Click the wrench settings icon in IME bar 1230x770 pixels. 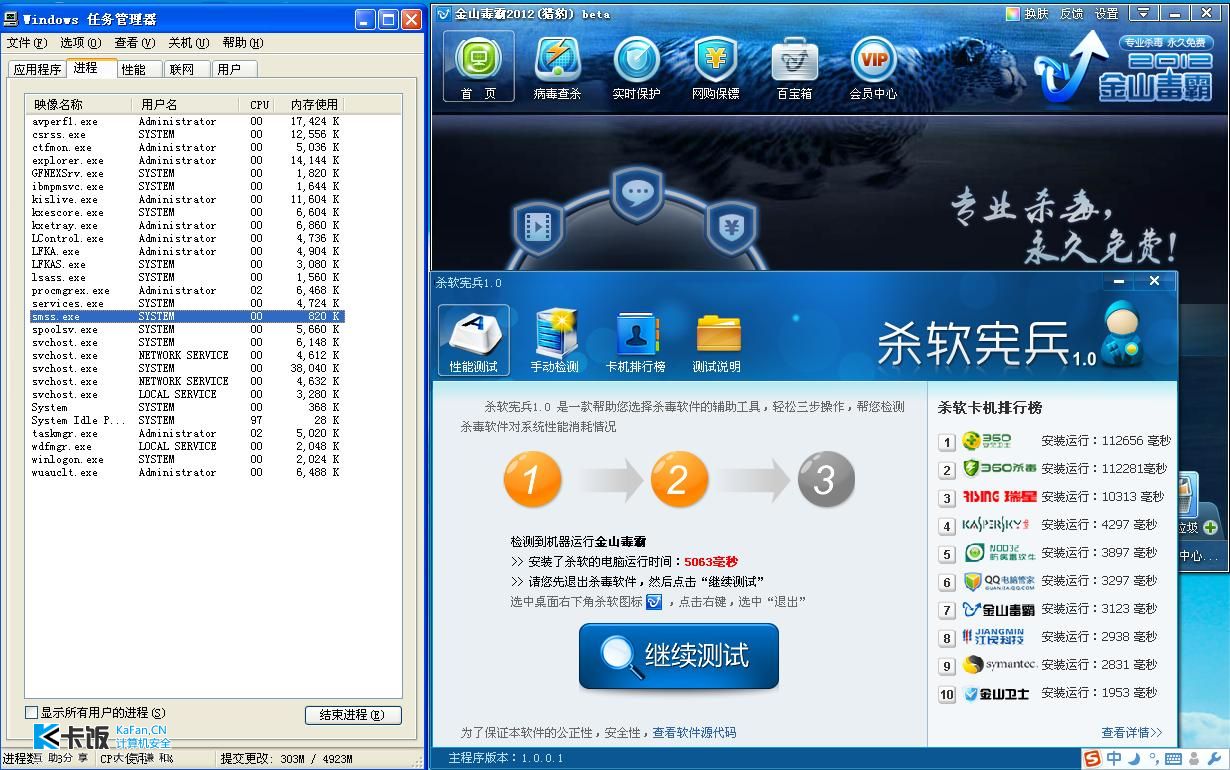coord(1214,759)
